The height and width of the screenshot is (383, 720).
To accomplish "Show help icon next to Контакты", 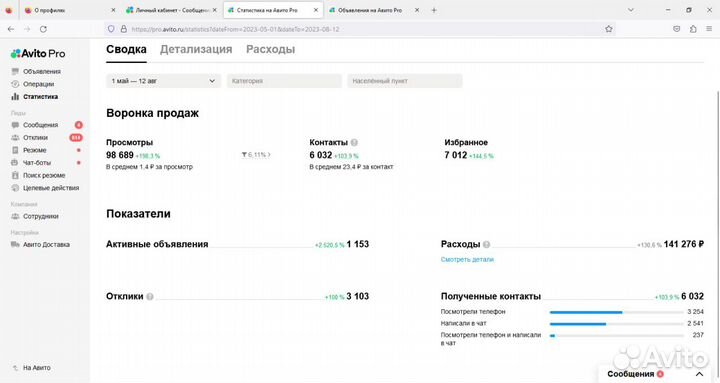I will (x=354, y=142).
